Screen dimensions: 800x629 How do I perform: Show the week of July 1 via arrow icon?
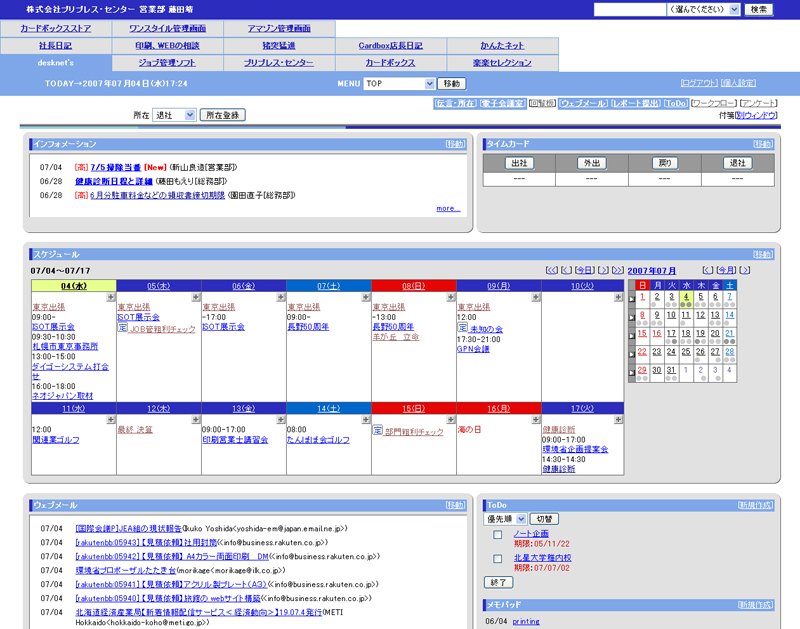(632, 299)
